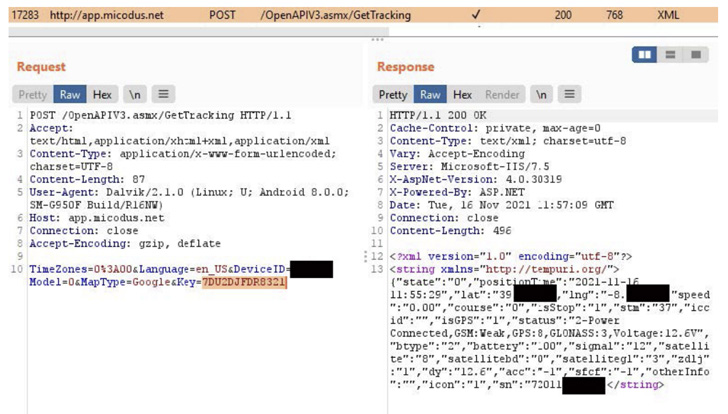The image size is (728, 414).
Task: Select the Raw tab in Request panel
Action: pos(70,95)
